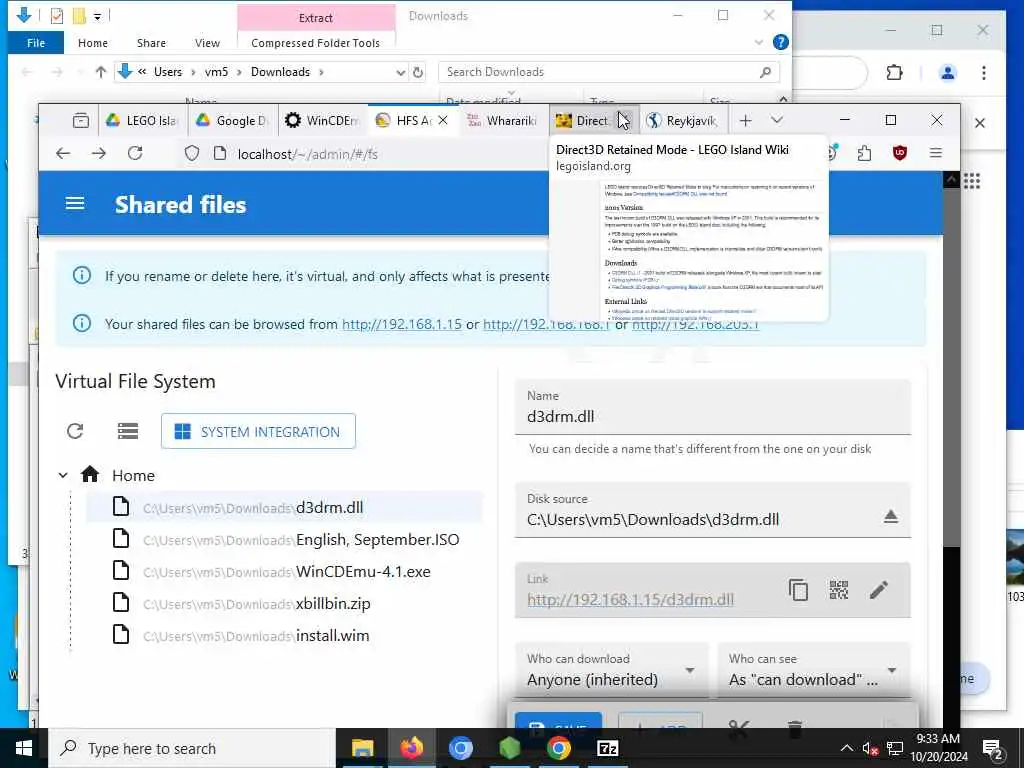Switch to the WinCDEmu browser tab

[322, 120]
